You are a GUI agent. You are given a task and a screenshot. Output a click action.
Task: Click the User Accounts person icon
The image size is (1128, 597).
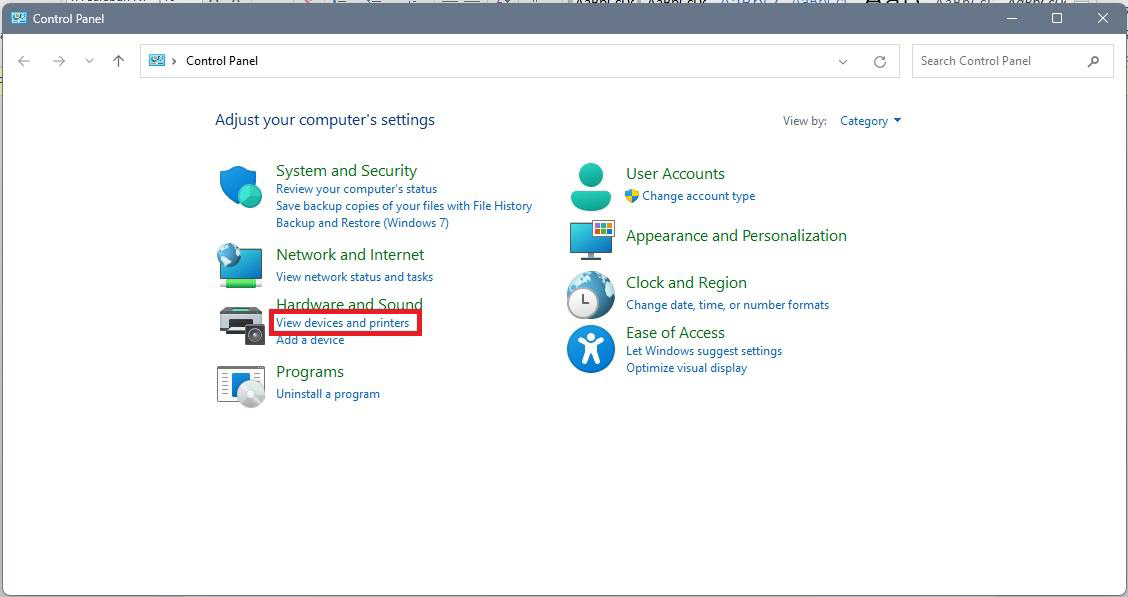pos(590,186)
